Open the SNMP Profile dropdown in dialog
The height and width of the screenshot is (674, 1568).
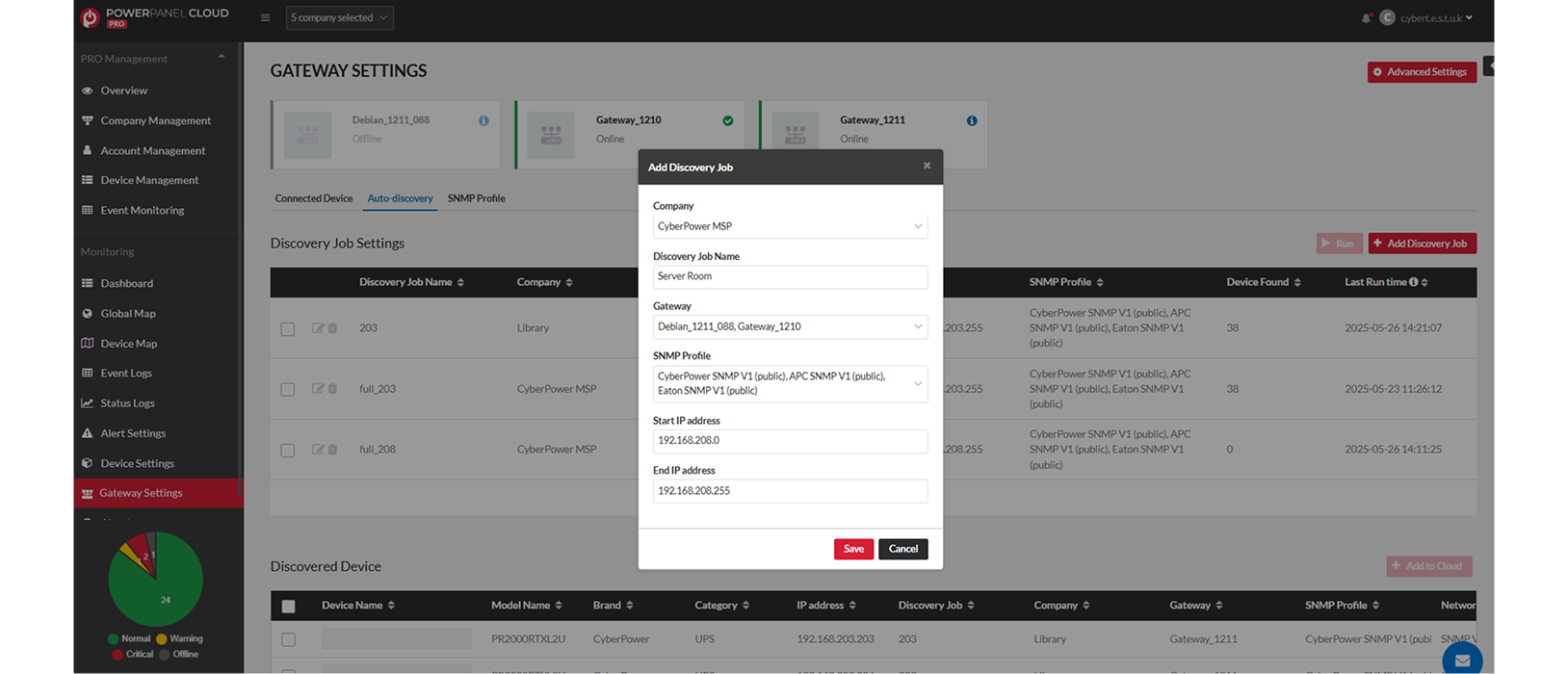[790, 383]
